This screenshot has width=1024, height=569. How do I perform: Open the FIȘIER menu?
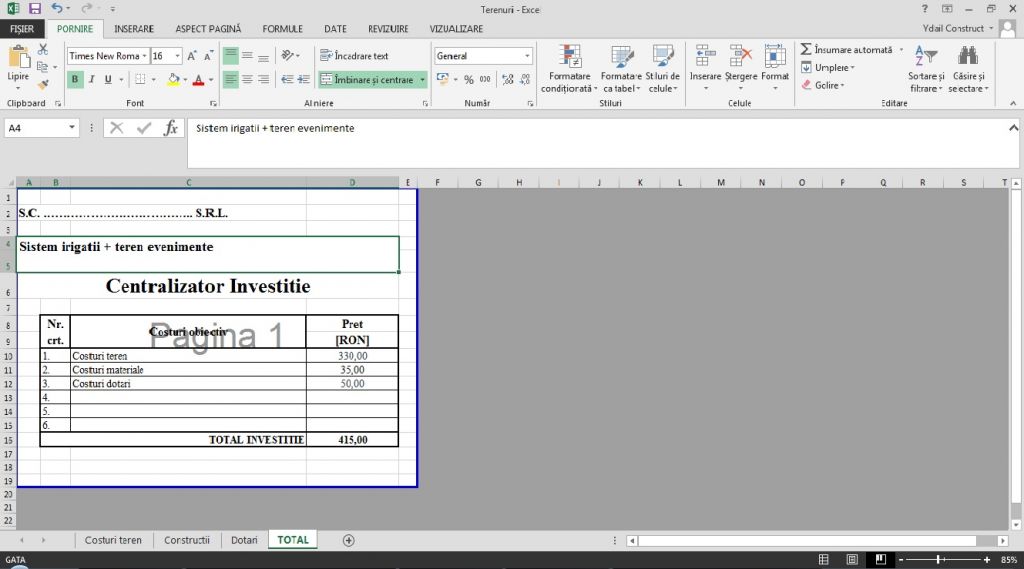22,29
